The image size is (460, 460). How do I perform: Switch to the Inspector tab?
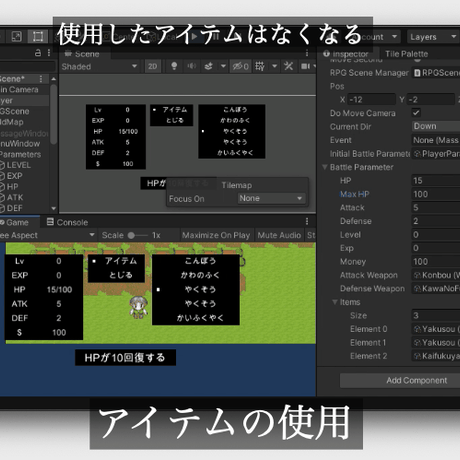(x=347, y=54)
